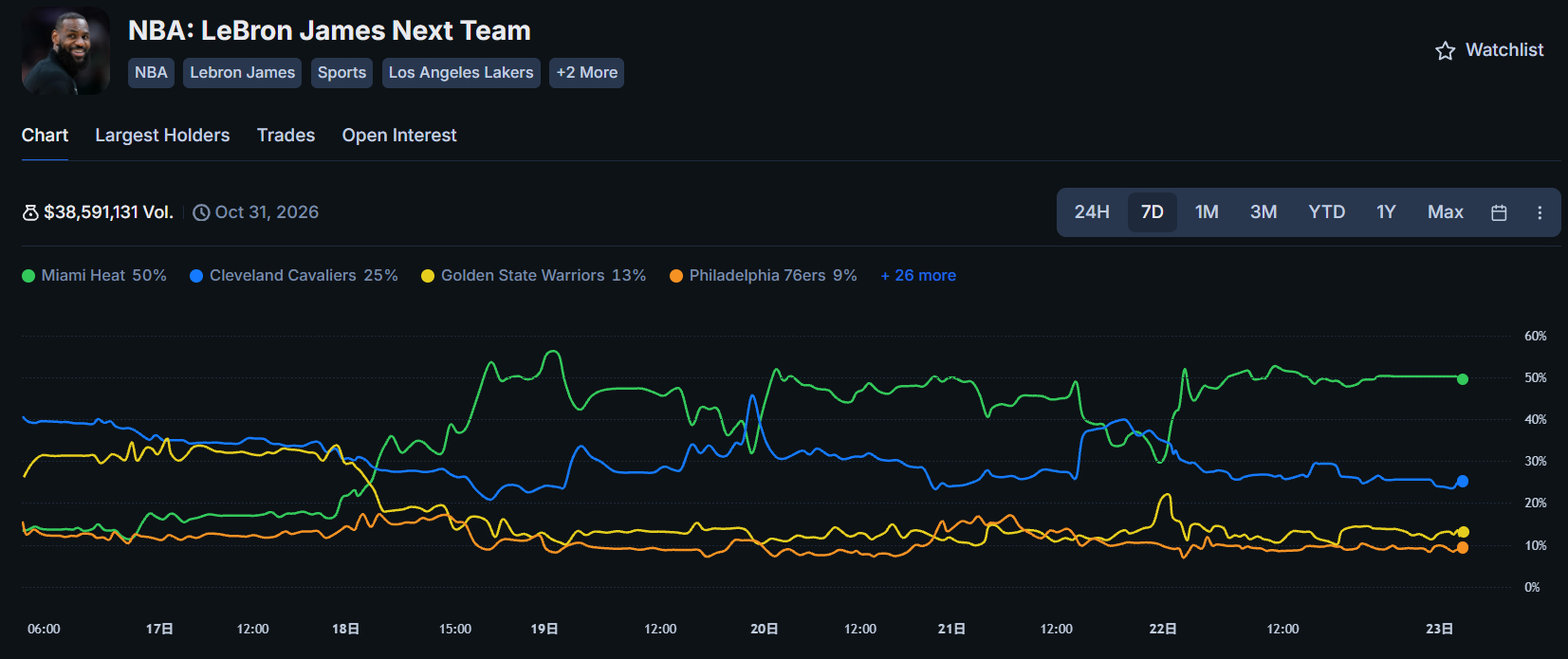
Task: Click the green endpoint marker at 50%
Action: pyautogui.click(x=1463, y=379)
